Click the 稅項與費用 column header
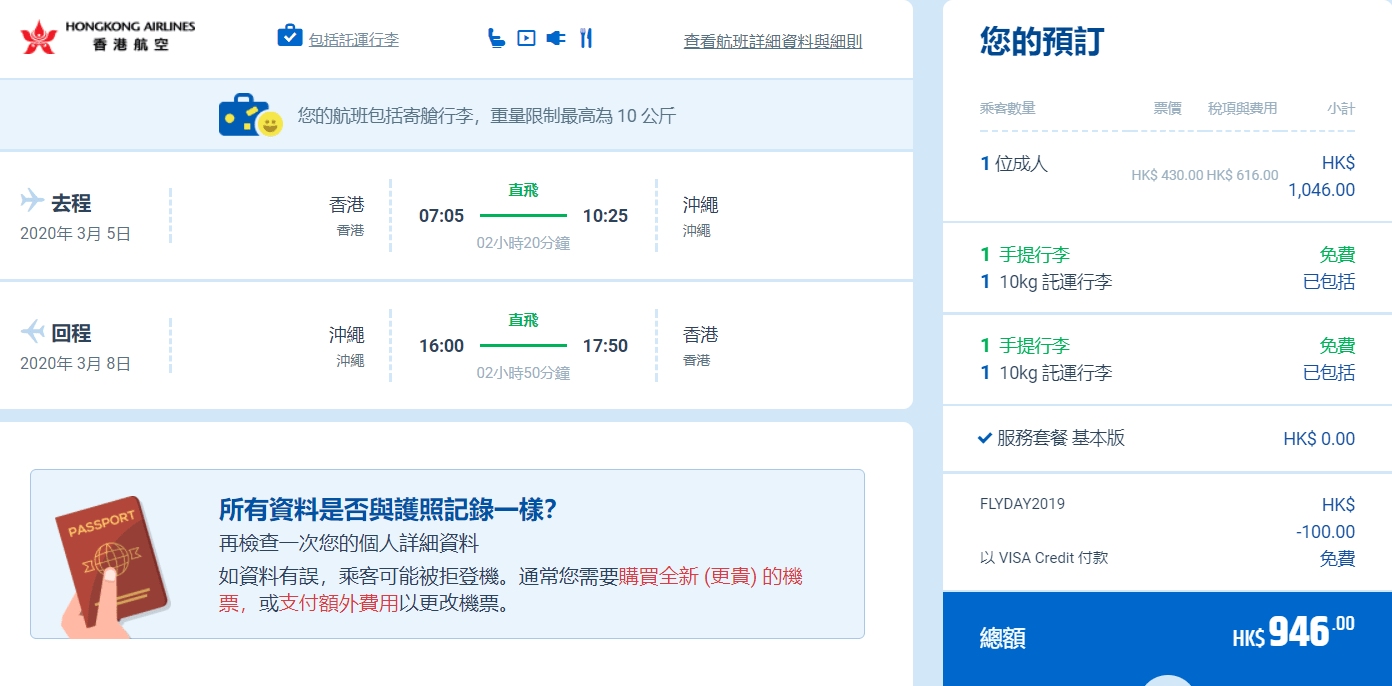 [x=1242, y=108]
